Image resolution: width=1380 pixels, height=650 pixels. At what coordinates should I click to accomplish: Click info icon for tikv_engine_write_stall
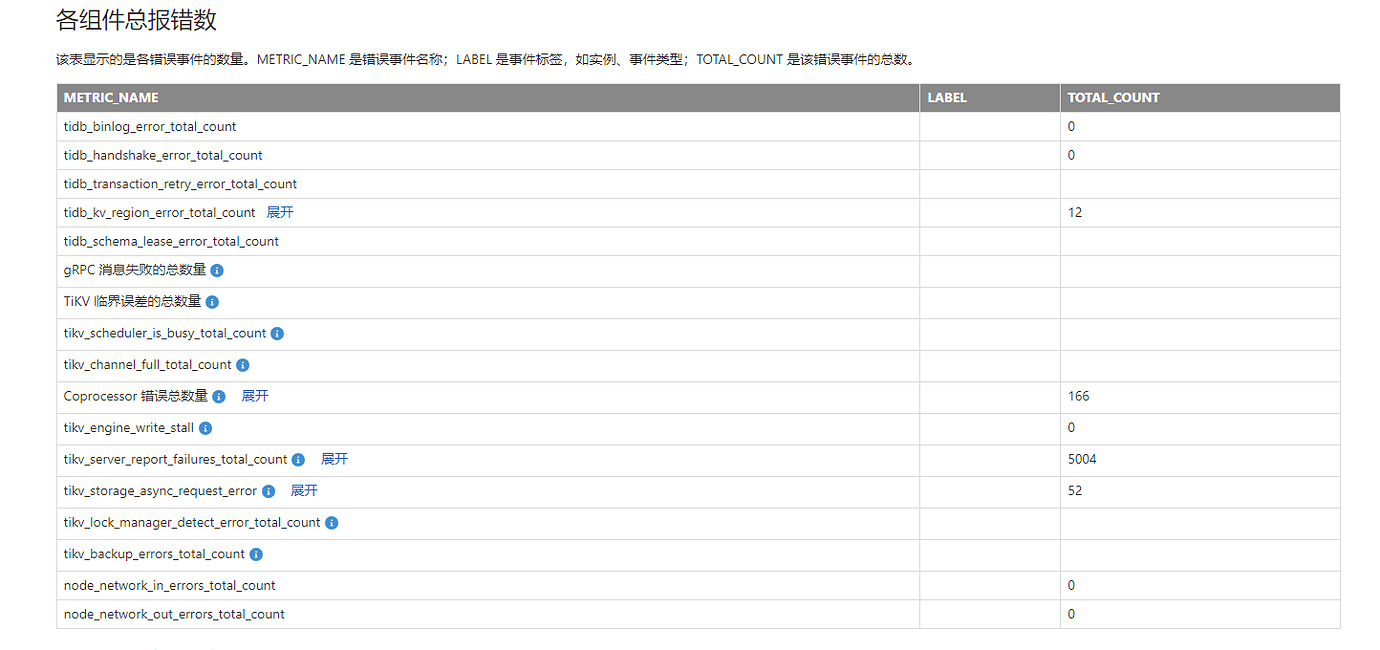pos(205,428)
